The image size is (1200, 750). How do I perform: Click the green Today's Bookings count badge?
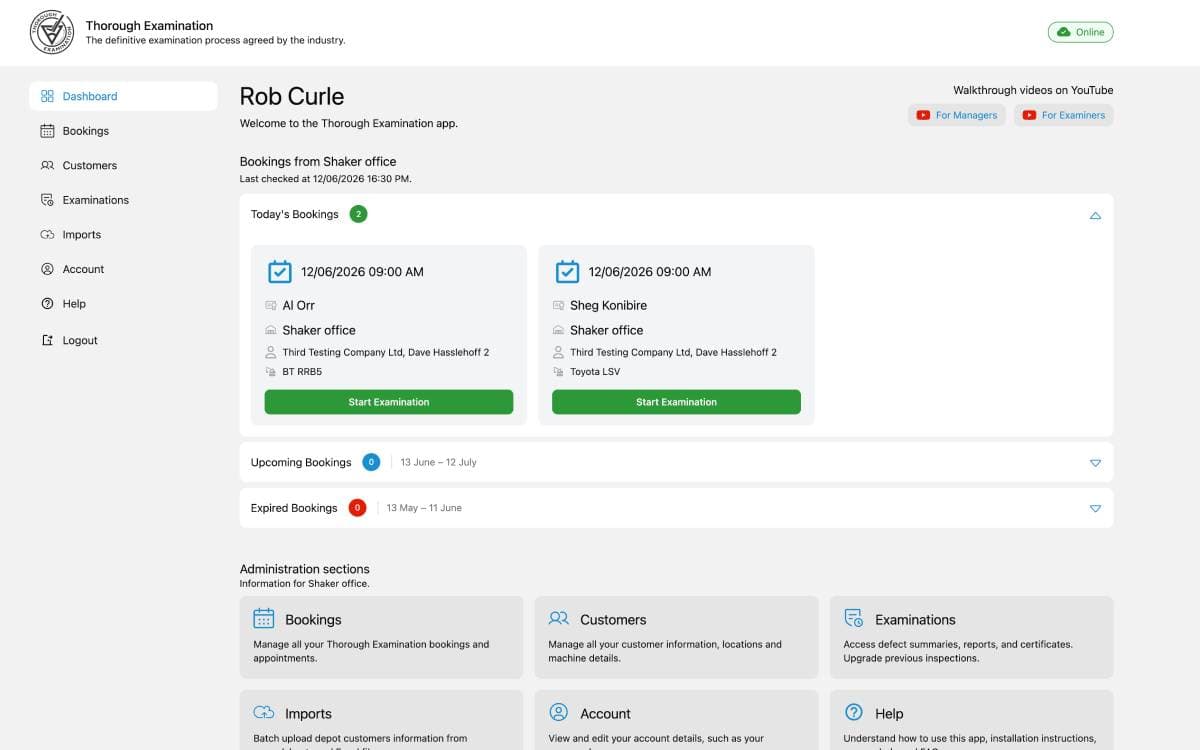click(x=358, y=214)
